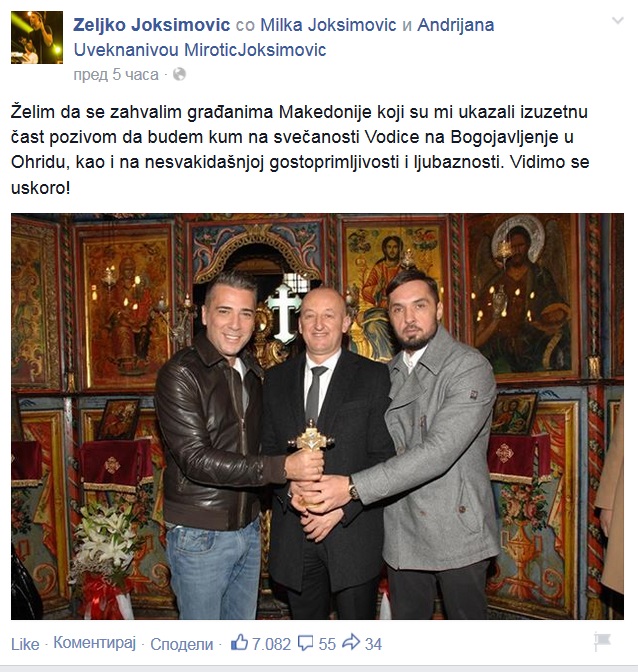Open Zeljko Joksimovic's profile picture
Image resolution: width=638 pixels, height=672 pixels.
point(37,38)
